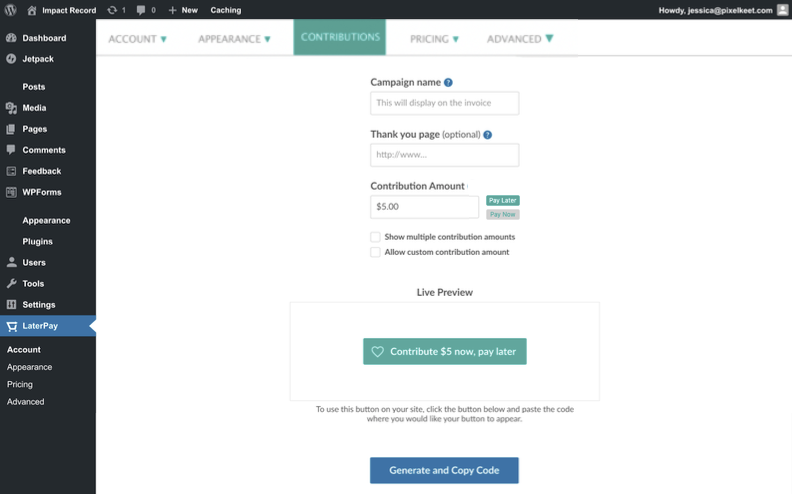Image resolution: width=792 pixels, height=494 pixels.
Task: Open the Advanced submenu under LaterPay
Action: pyautogui.click(x=25, y=402)
